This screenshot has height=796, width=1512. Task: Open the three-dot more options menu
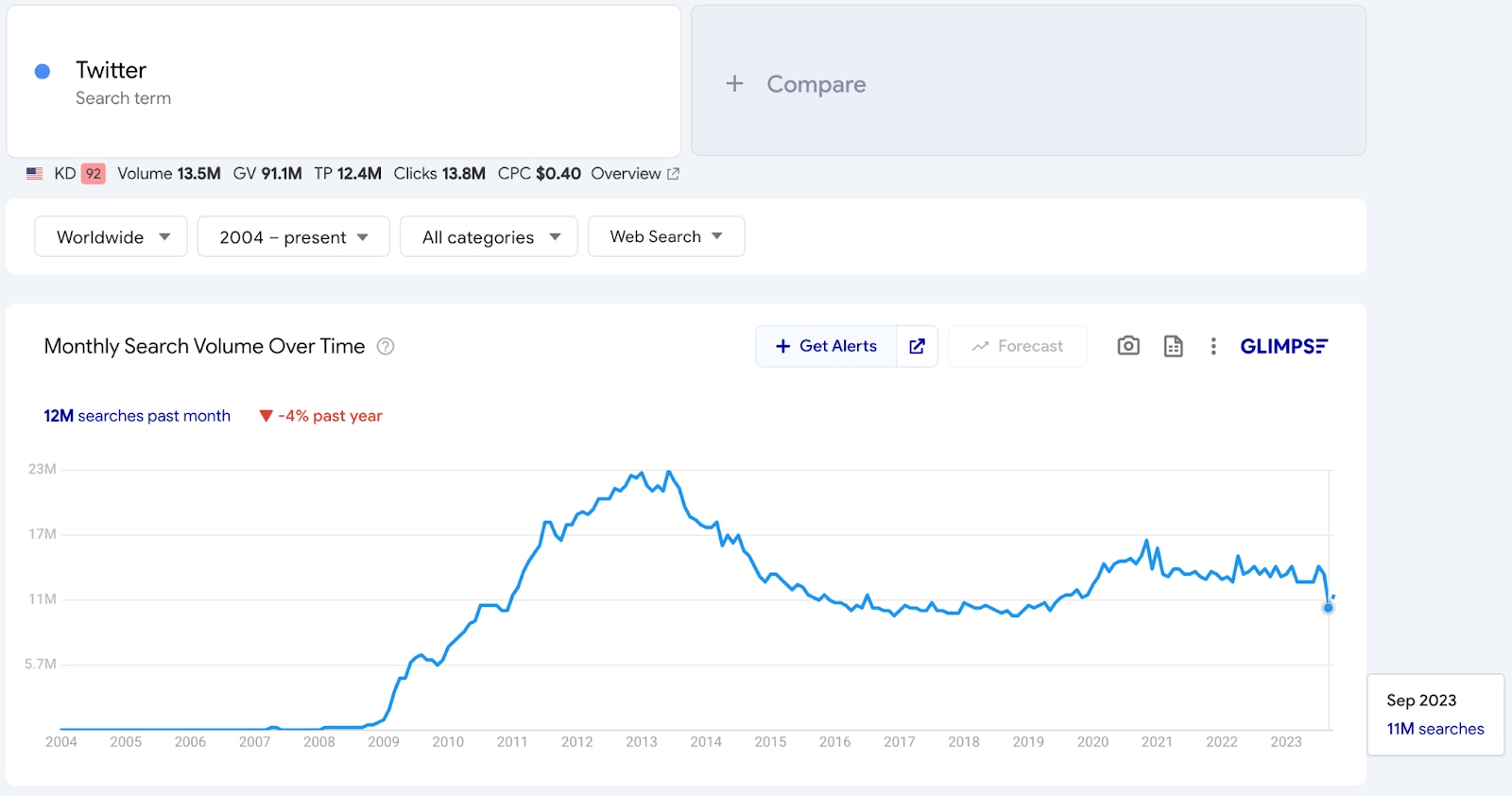[1213, 346]
